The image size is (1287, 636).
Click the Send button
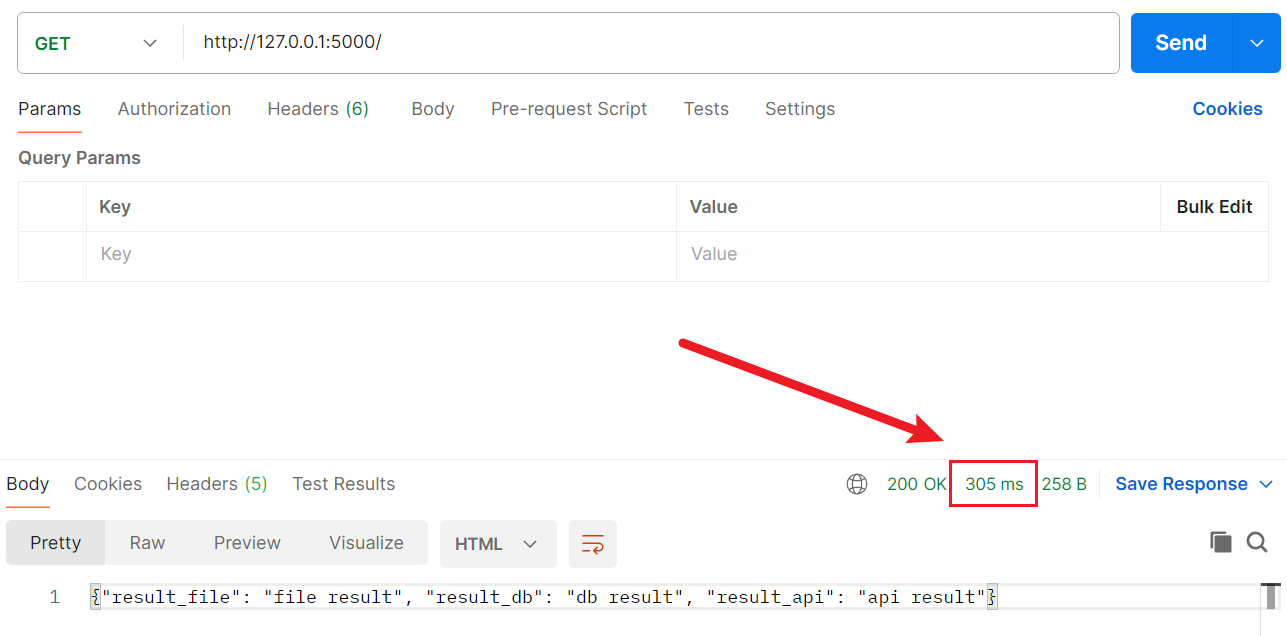click(1181, 43)
